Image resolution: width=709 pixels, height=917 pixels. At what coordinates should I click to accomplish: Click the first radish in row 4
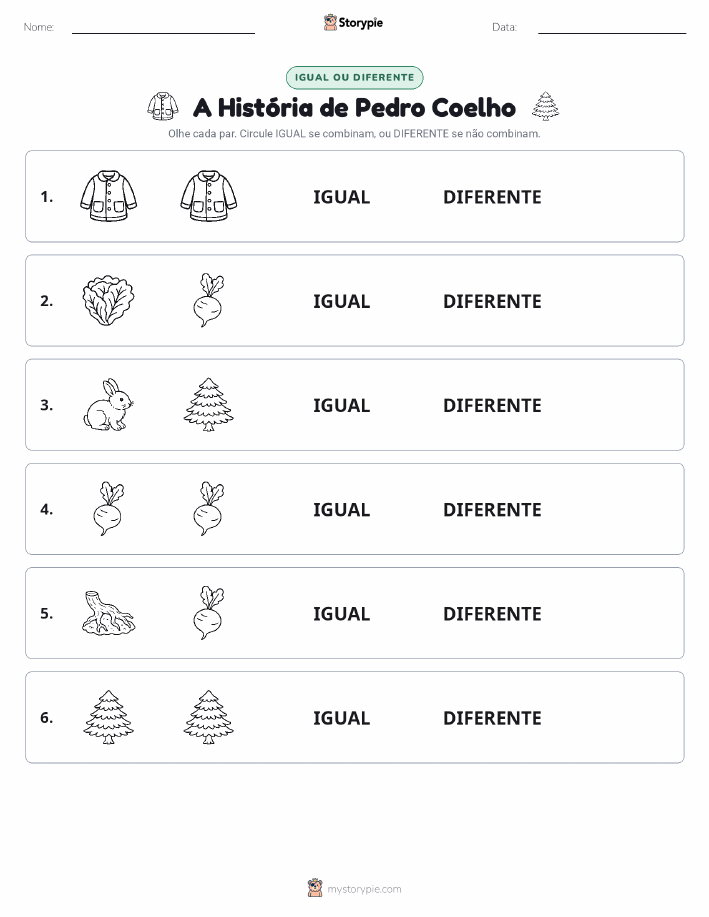point(108,509)
